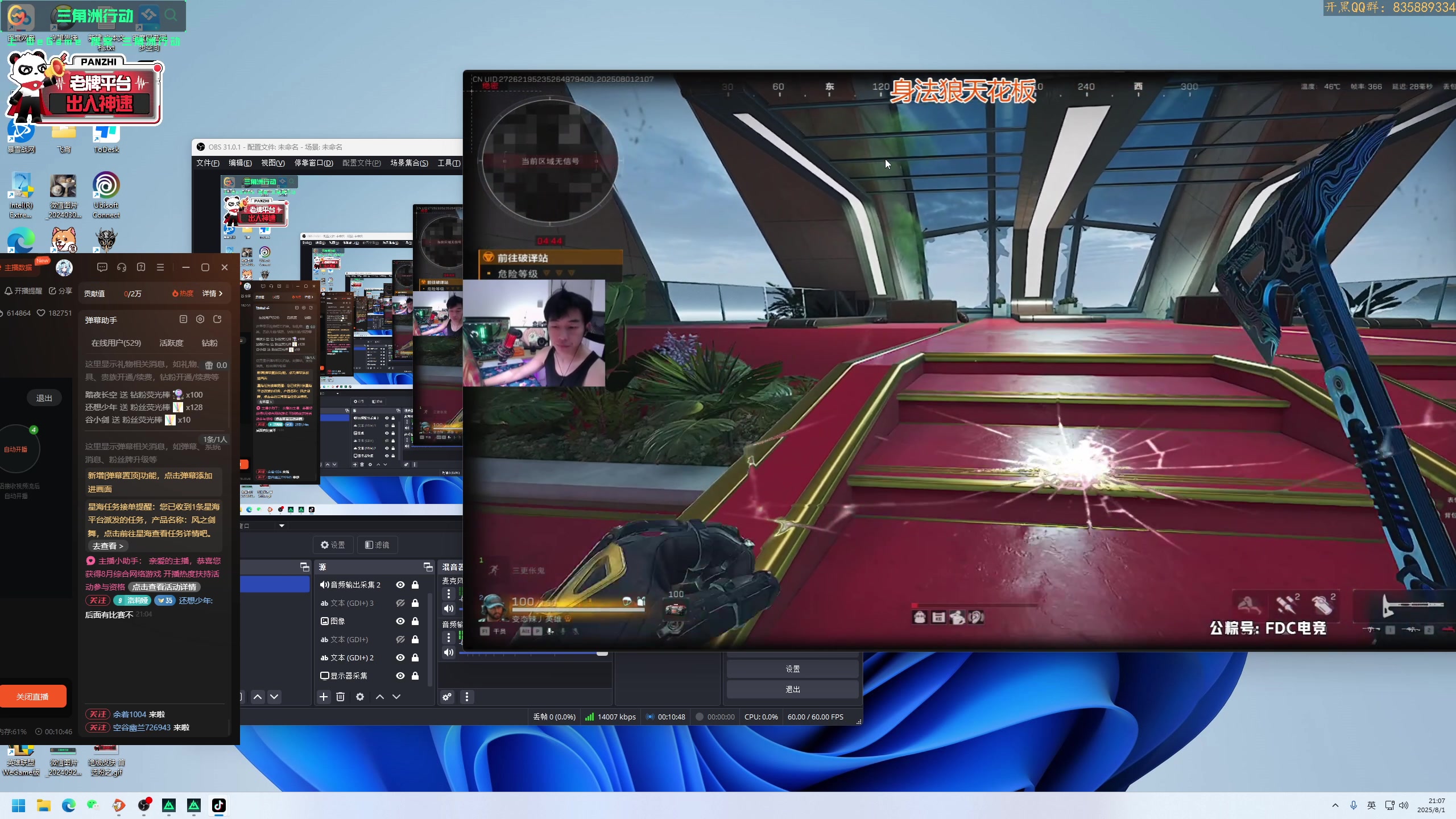
Task: Click the headset customer service icon
Action: tap(122, 267)
